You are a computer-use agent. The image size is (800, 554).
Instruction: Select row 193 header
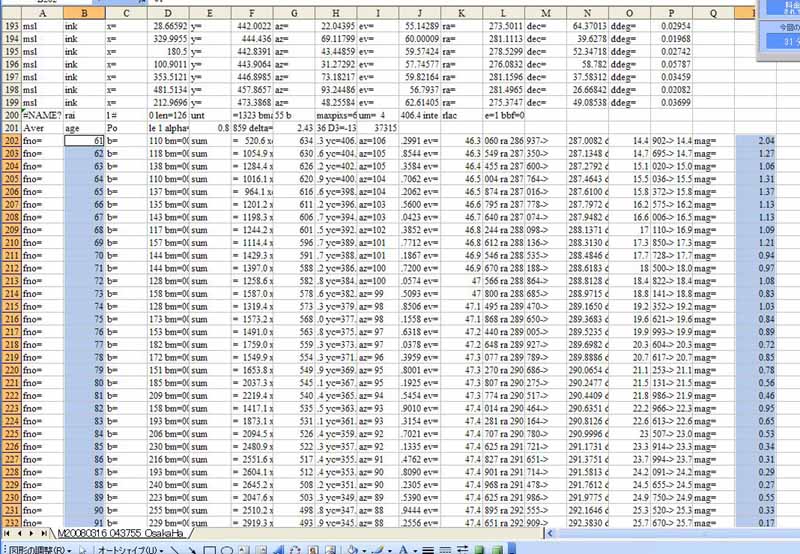click(x=11, y=26)
